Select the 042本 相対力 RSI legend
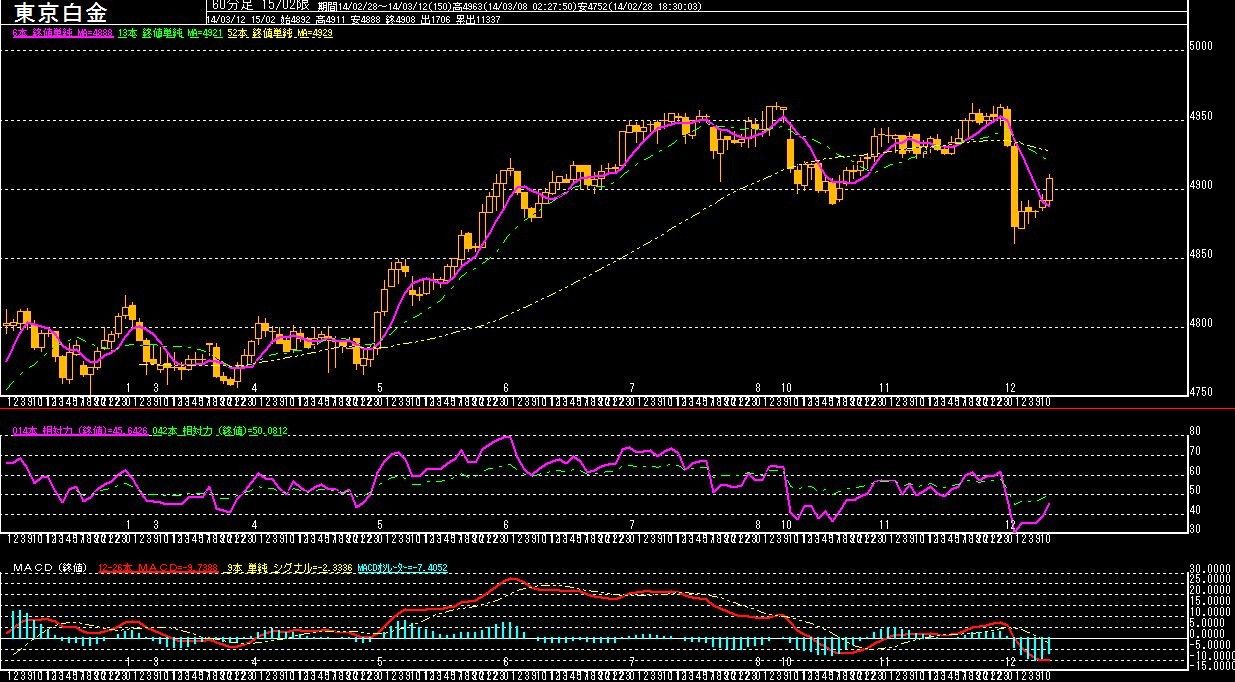 [222, 431]
